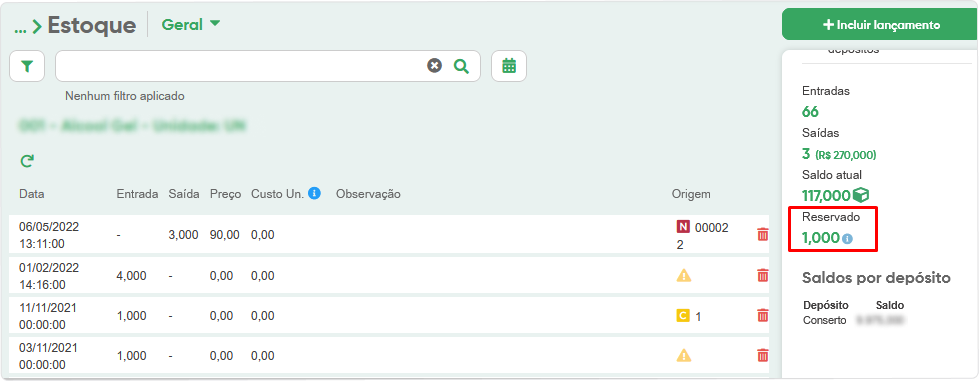Image resolution: width=979 pixels, height=381 pixels.
Task: Click the C origin icon on 11/11/2021 row
Action: pyautogui.click(x=683, y=316)
